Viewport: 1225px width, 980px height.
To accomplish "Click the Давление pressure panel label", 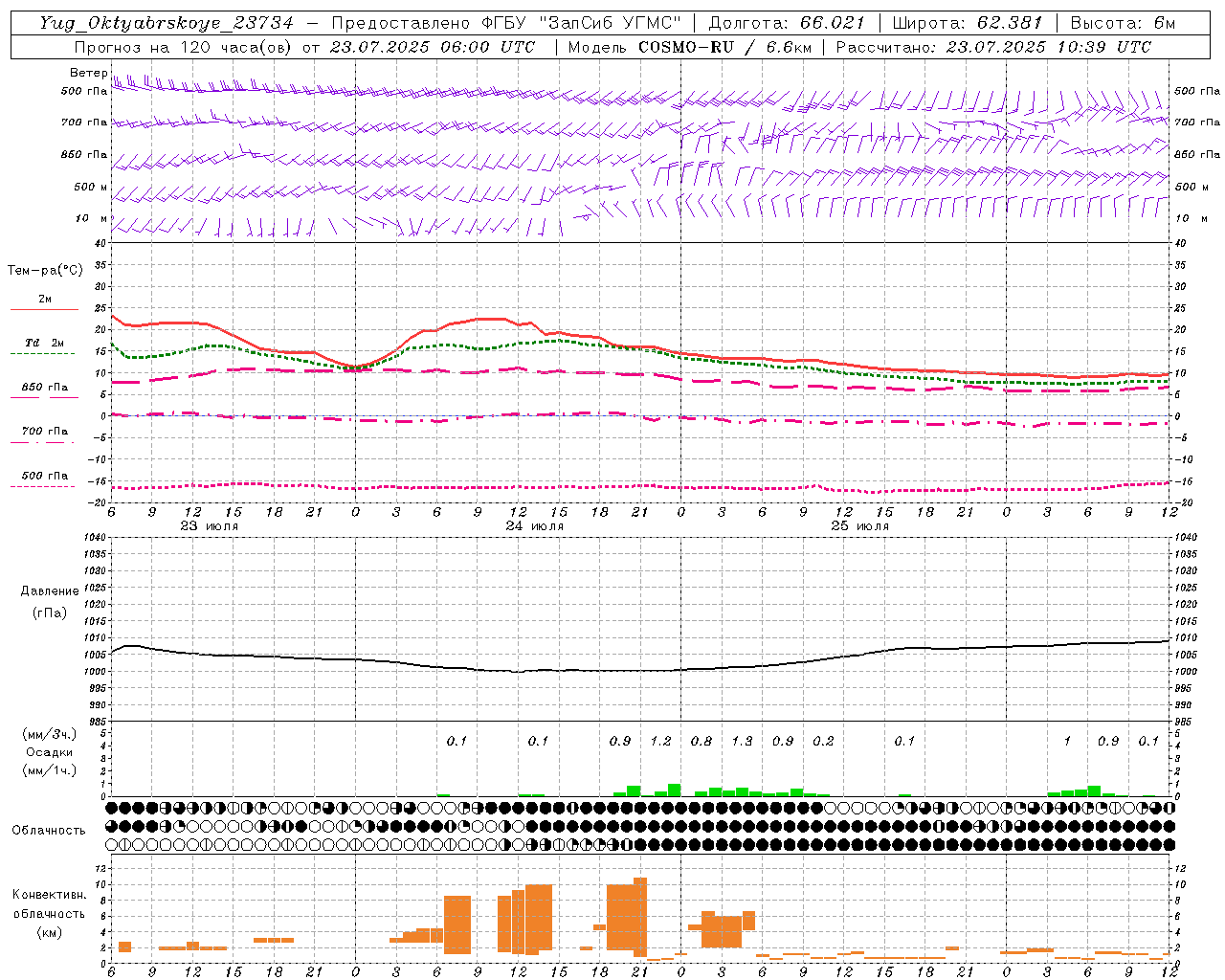I will coord(50,591).
